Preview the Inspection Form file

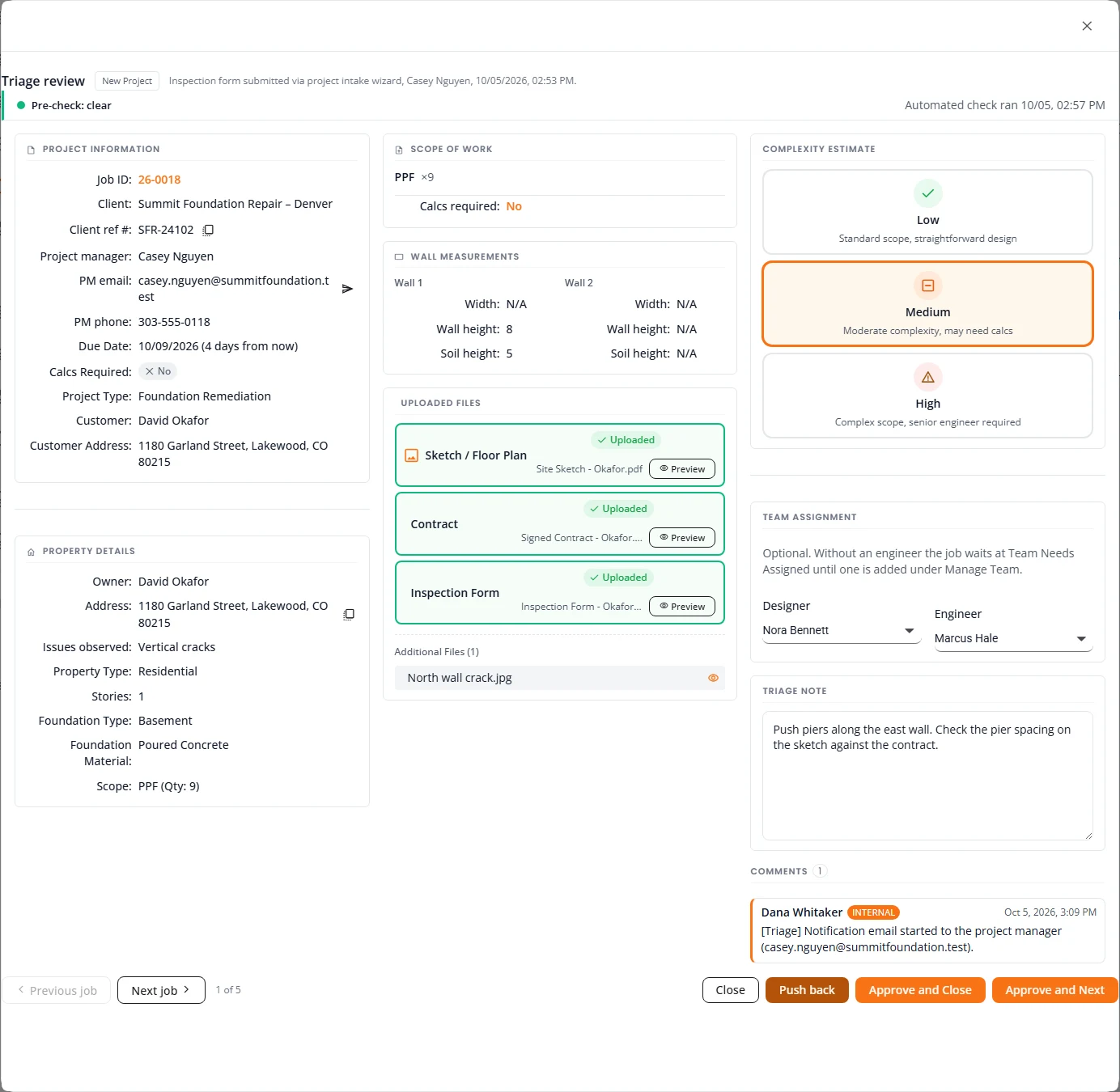(x=682, y=607)
